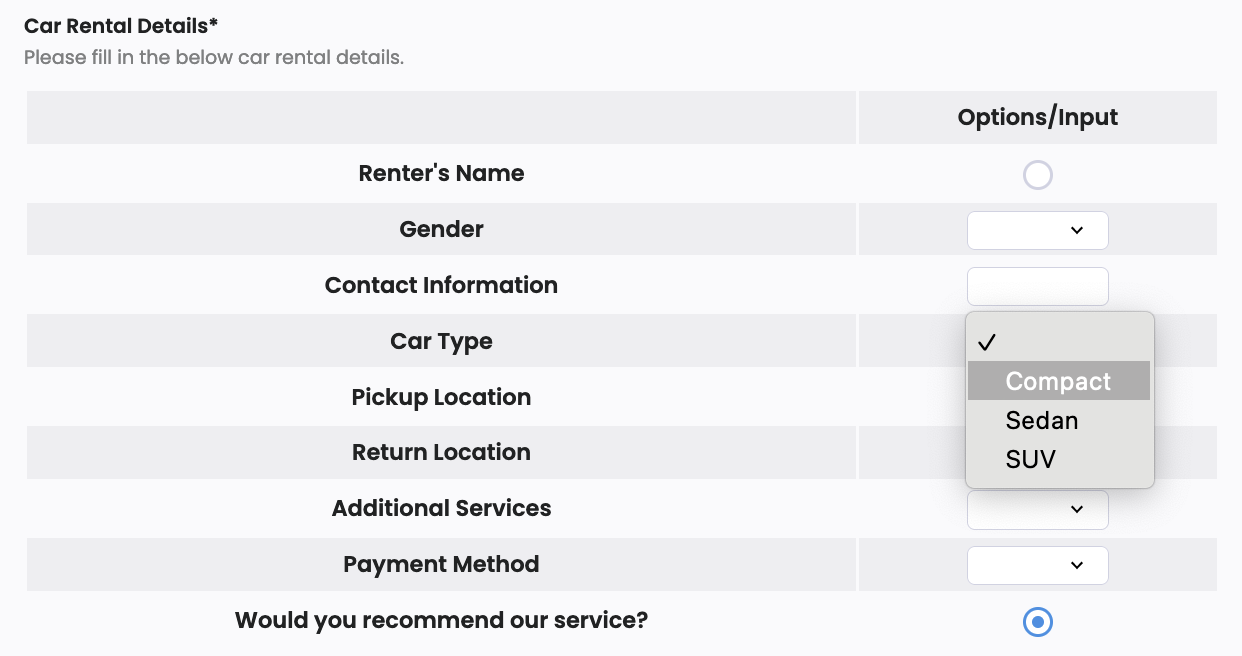
Task: Click the Options/Input column header
Action: 1038,117
